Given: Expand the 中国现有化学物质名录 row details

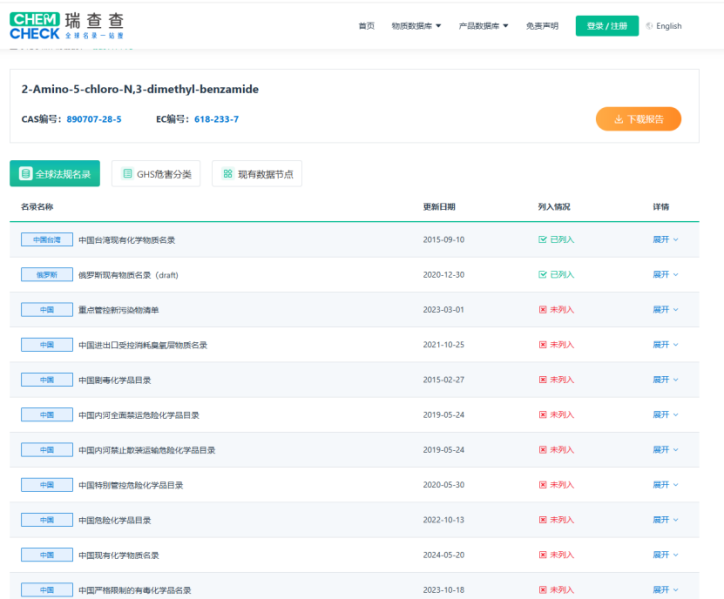Looking at the screenshot, I should point(665,555).
